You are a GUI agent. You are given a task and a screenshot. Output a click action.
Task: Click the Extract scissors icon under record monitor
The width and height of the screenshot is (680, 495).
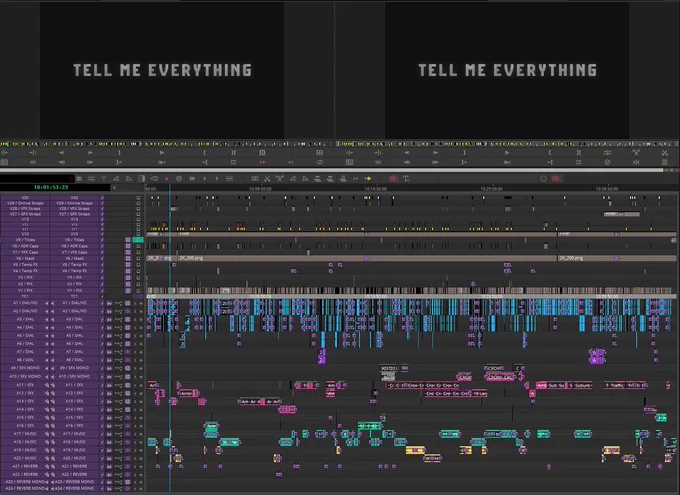click(664, 153)
